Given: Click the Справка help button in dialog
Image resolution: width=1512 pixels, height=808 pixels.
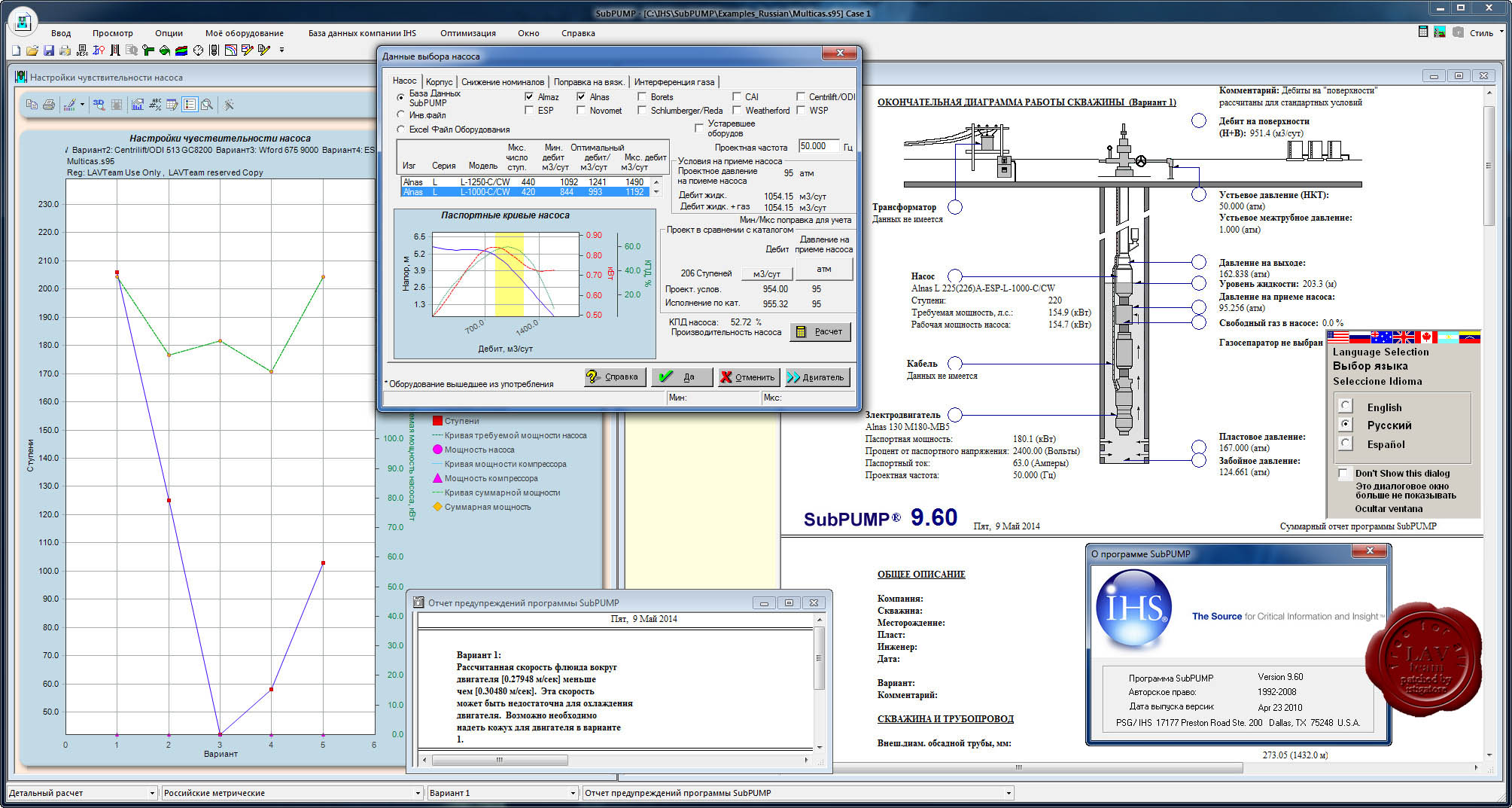Looking at the screenshot, I should tap(614, 377).
